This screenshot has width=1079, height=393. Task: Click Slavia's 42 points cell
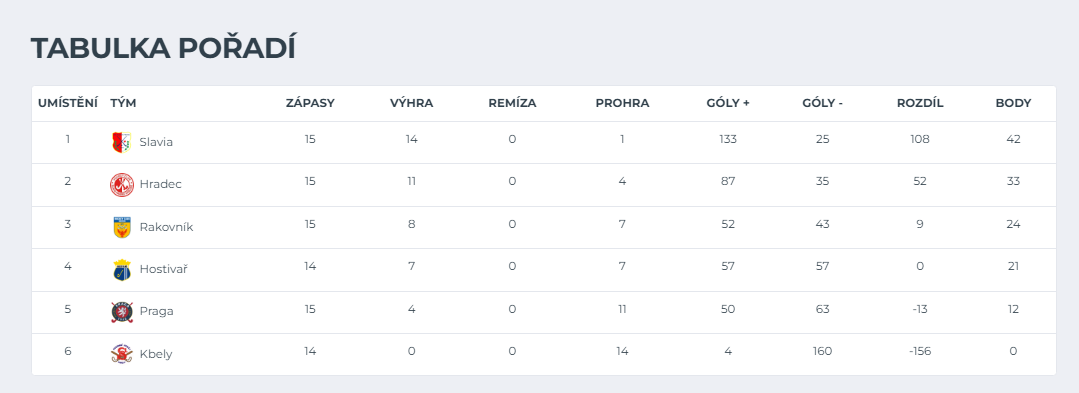click(x=1013, y=139)
